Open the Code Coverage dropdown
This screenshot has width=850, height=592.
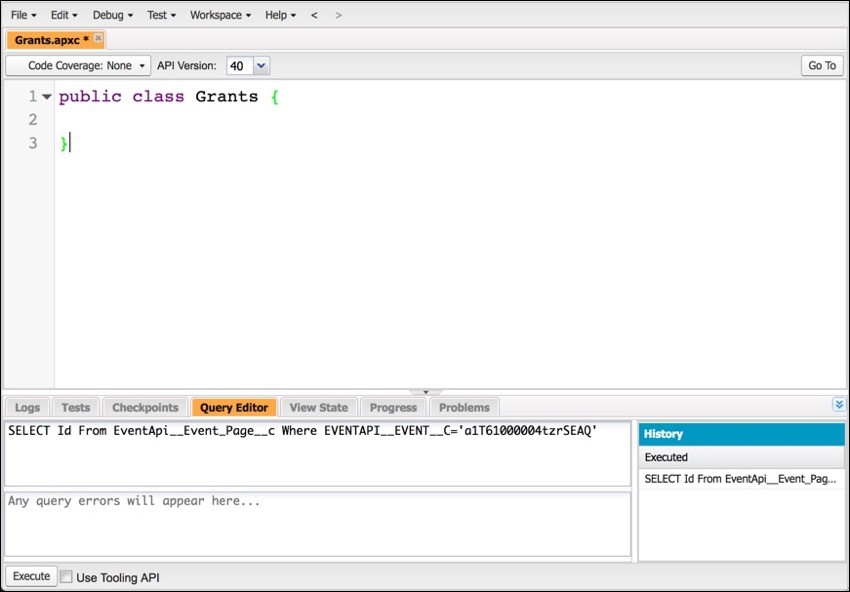tap(79, 66)
